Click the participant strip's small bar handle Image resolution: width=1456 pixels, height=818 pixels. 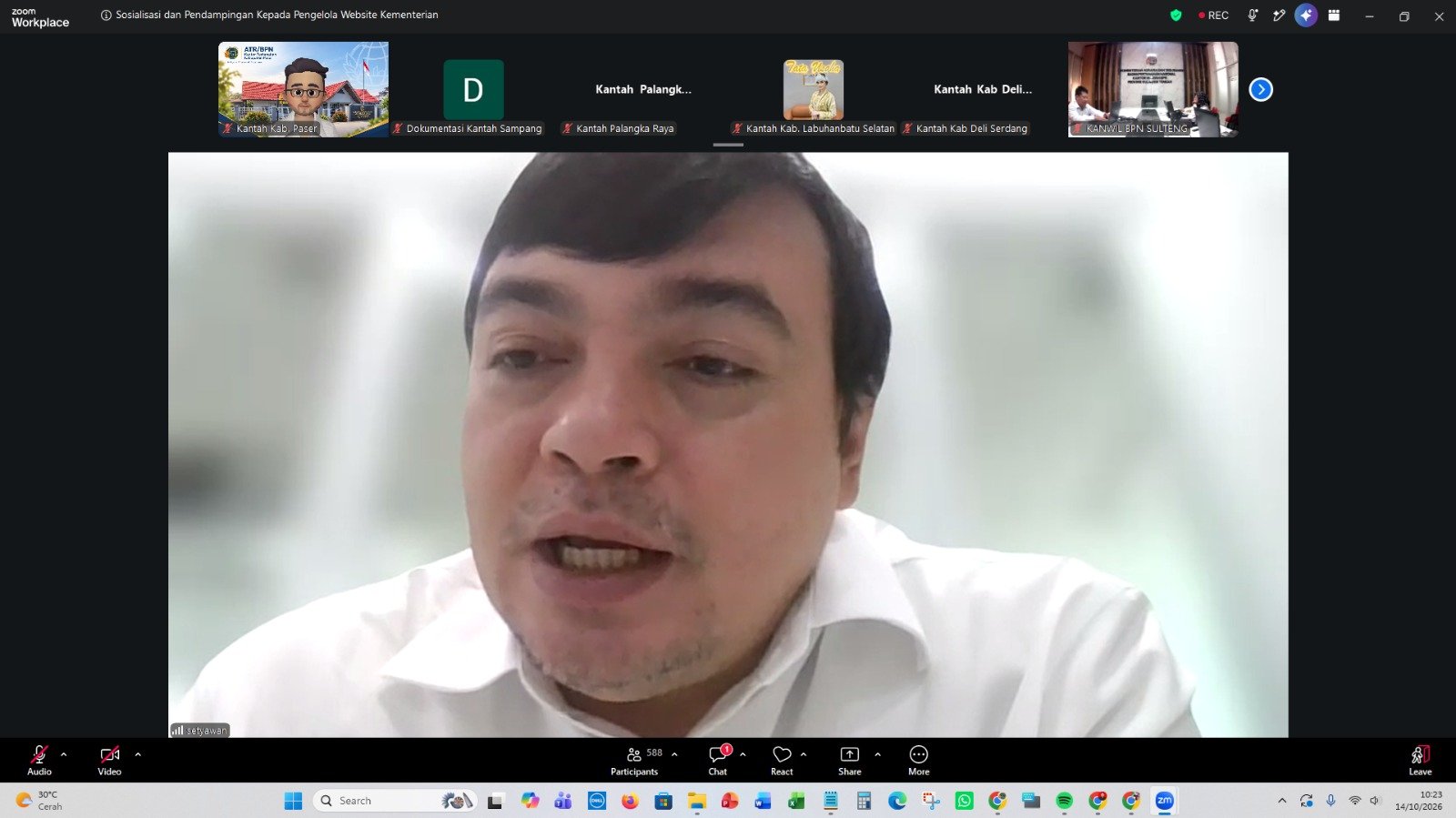pyautogui.click(x=728, y=145)
